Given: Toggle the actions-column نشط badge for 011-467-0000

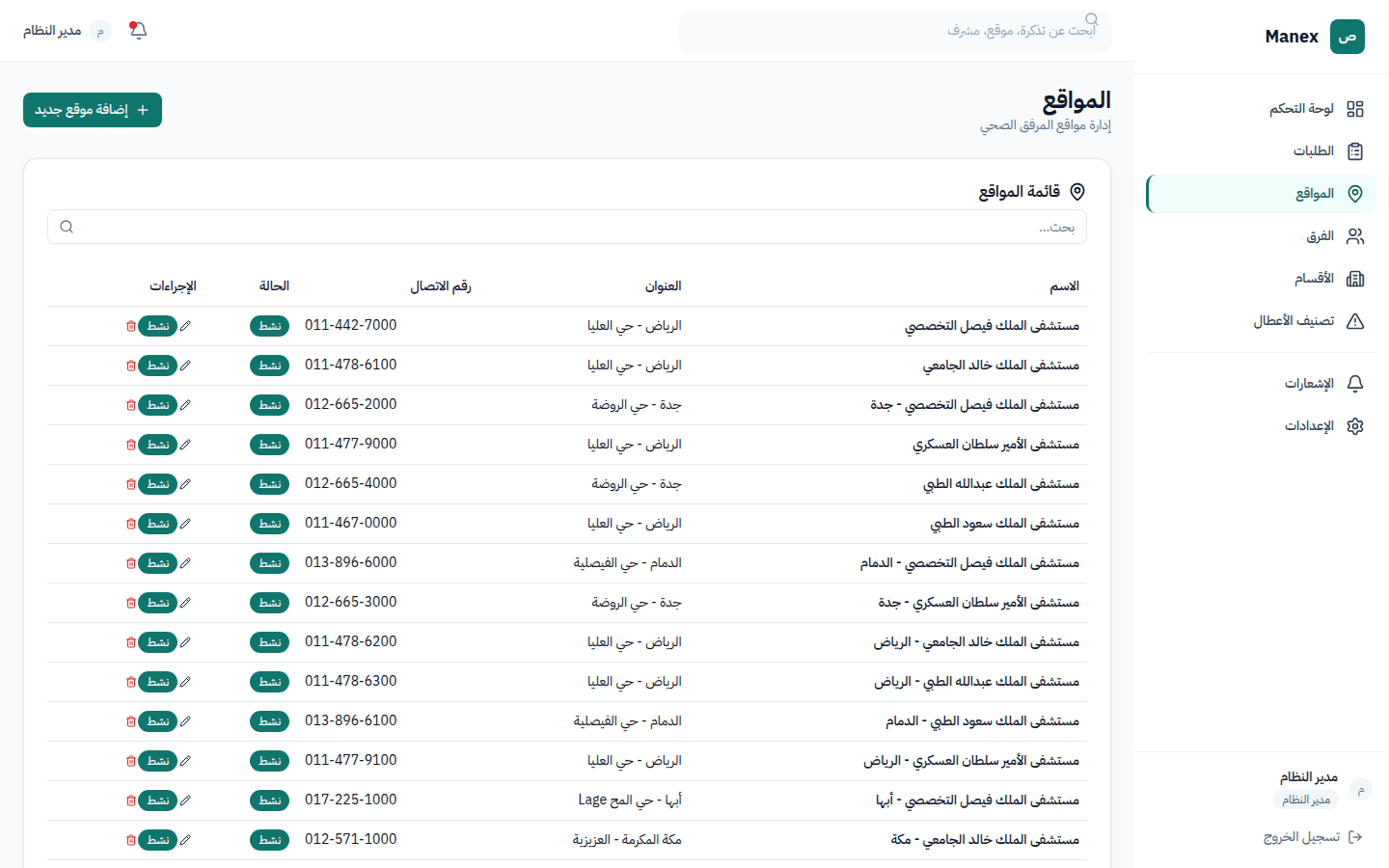Looking at the screenshot, I should (158, 524).
